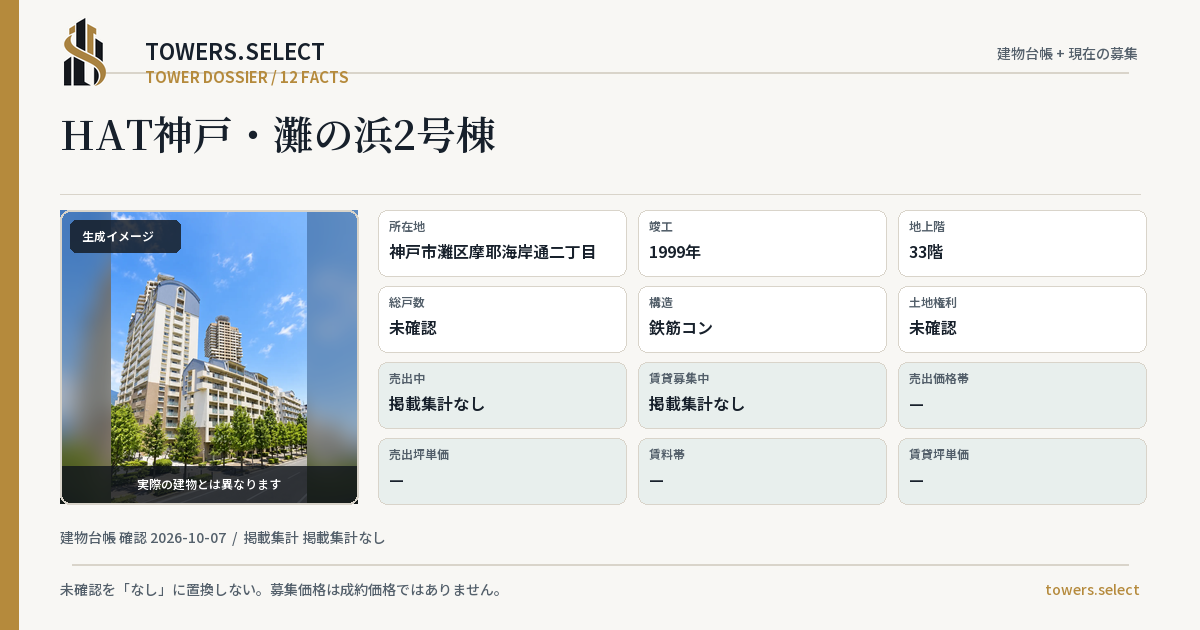
Task: Open the generated tower image thumbnail
Action: pos(209,357)
